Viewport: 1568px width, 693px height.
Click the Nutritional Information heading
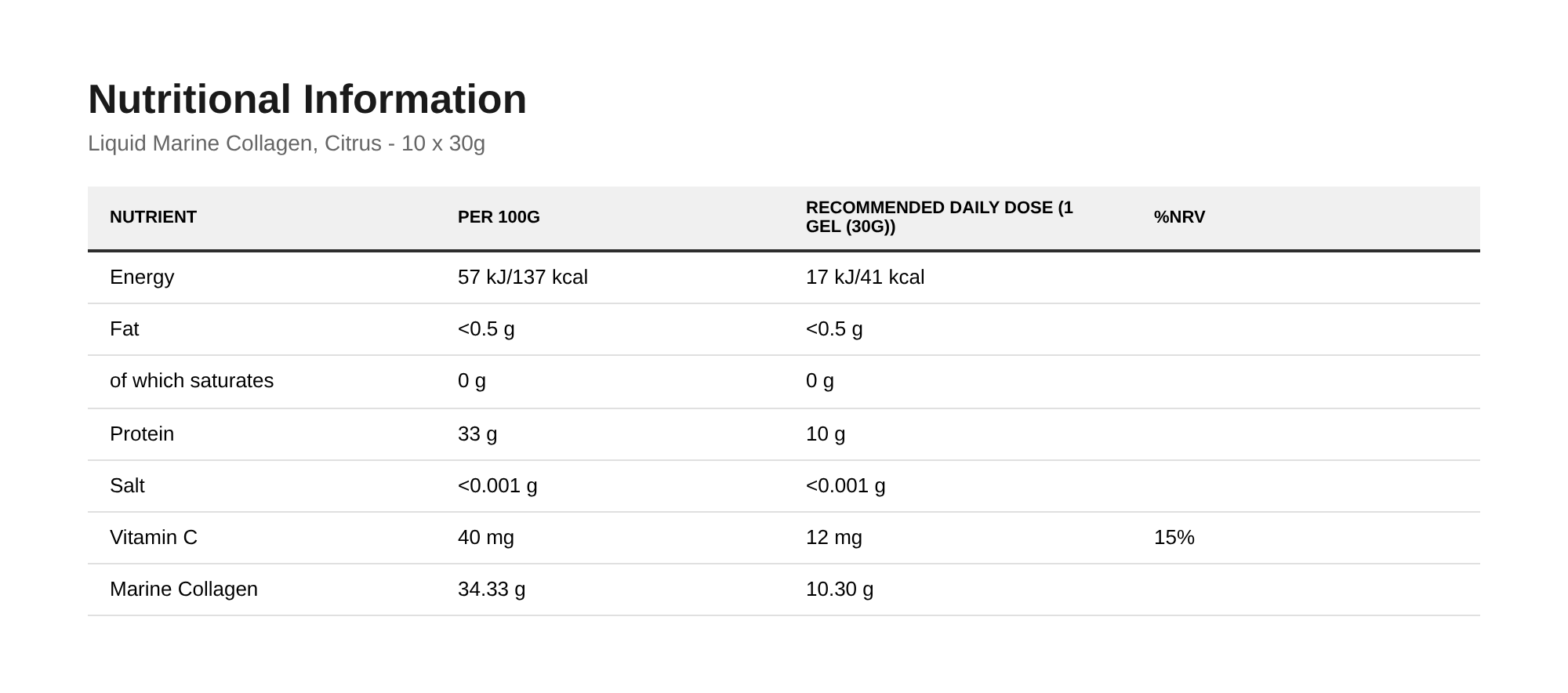[307, 100]
